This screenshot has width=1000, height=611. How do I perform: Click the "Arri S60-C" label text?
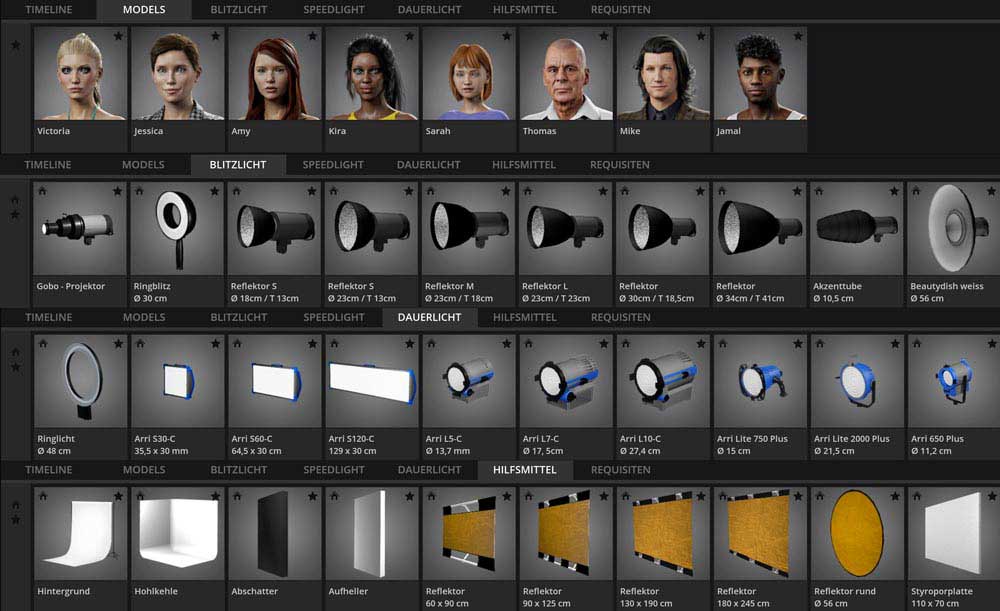(x=252, y=439)
